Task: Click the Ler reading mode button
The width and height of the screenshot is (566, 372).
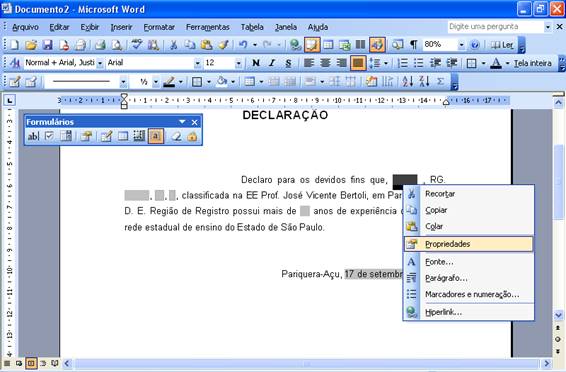Action: pos(502,45)
